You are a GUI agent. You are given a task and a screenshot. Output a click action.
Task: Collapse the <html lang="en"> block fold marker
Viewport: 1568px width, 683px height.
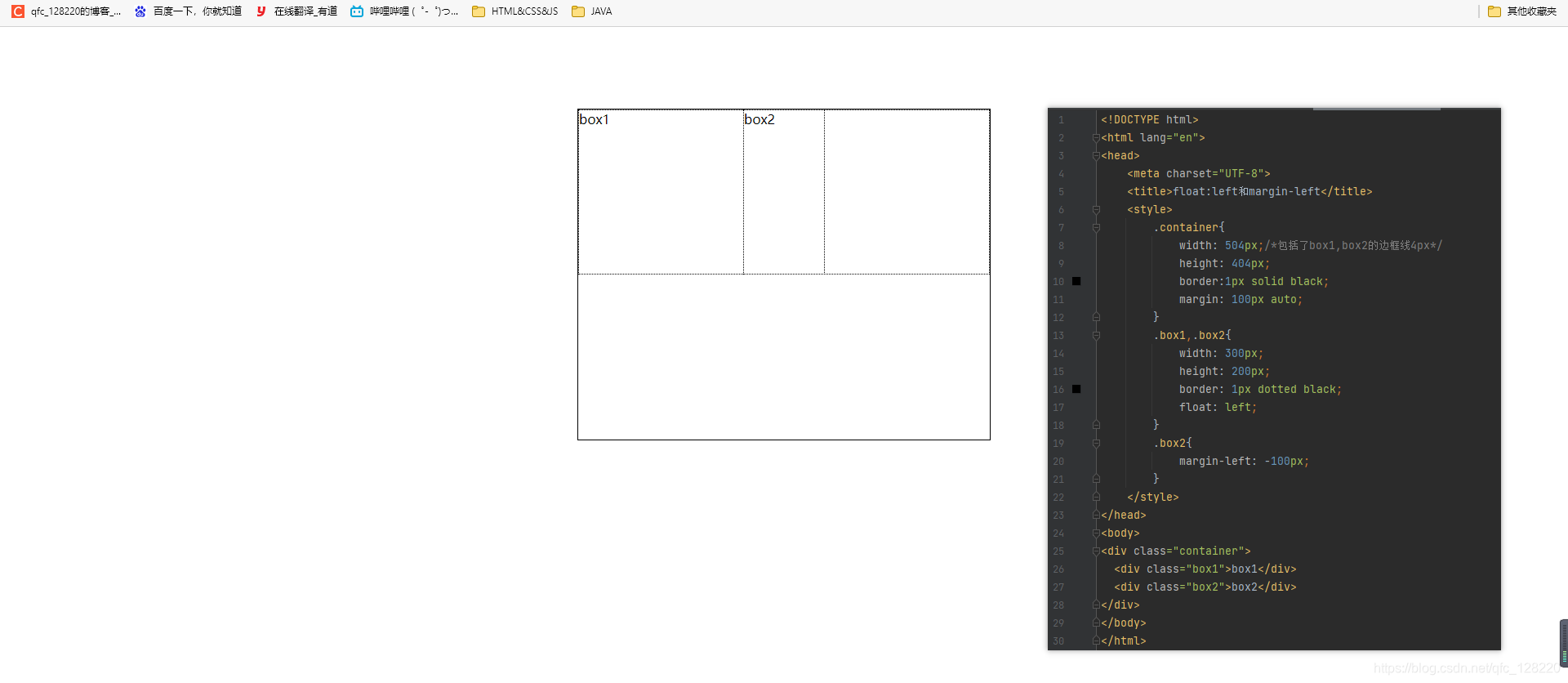point(1096,137)
